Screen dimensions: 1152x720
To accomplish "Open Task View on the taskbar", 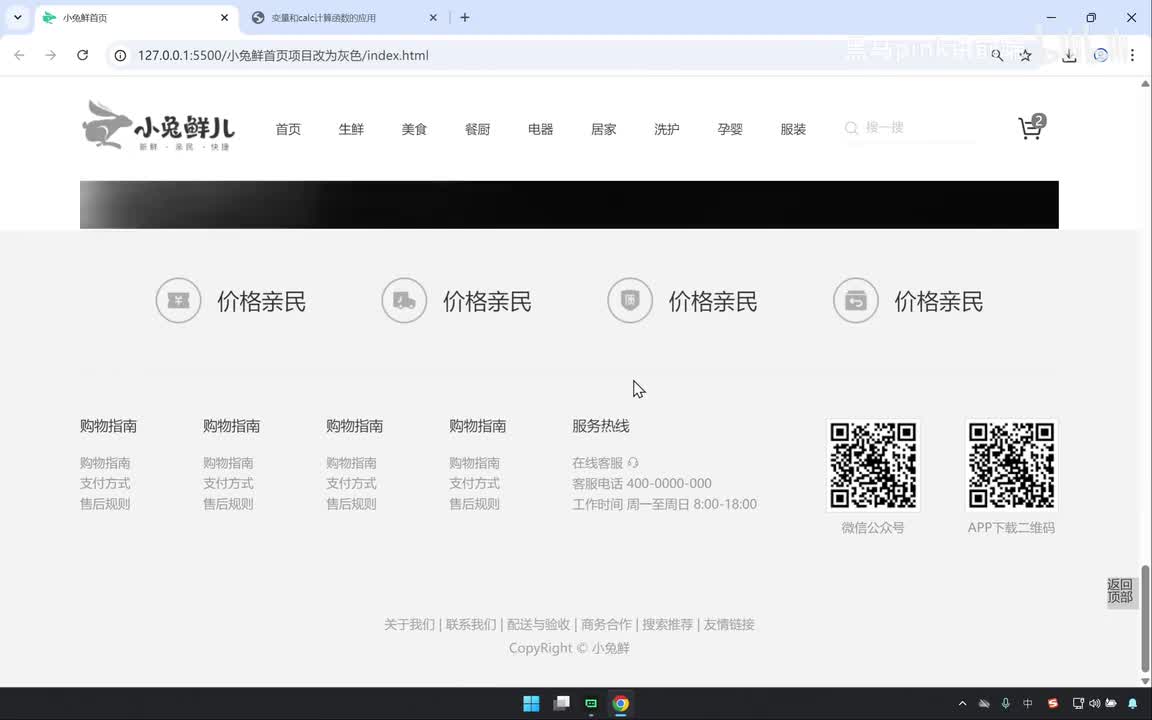I will 561,704.
